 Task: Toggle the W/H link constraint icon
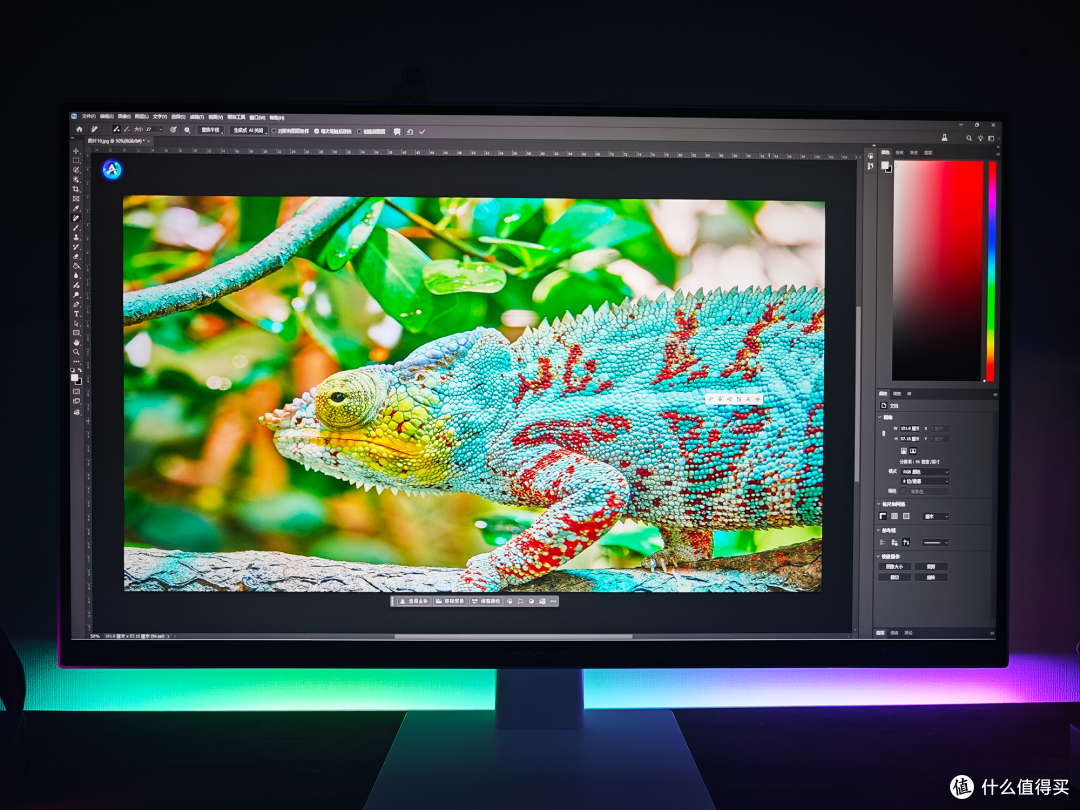884,433
